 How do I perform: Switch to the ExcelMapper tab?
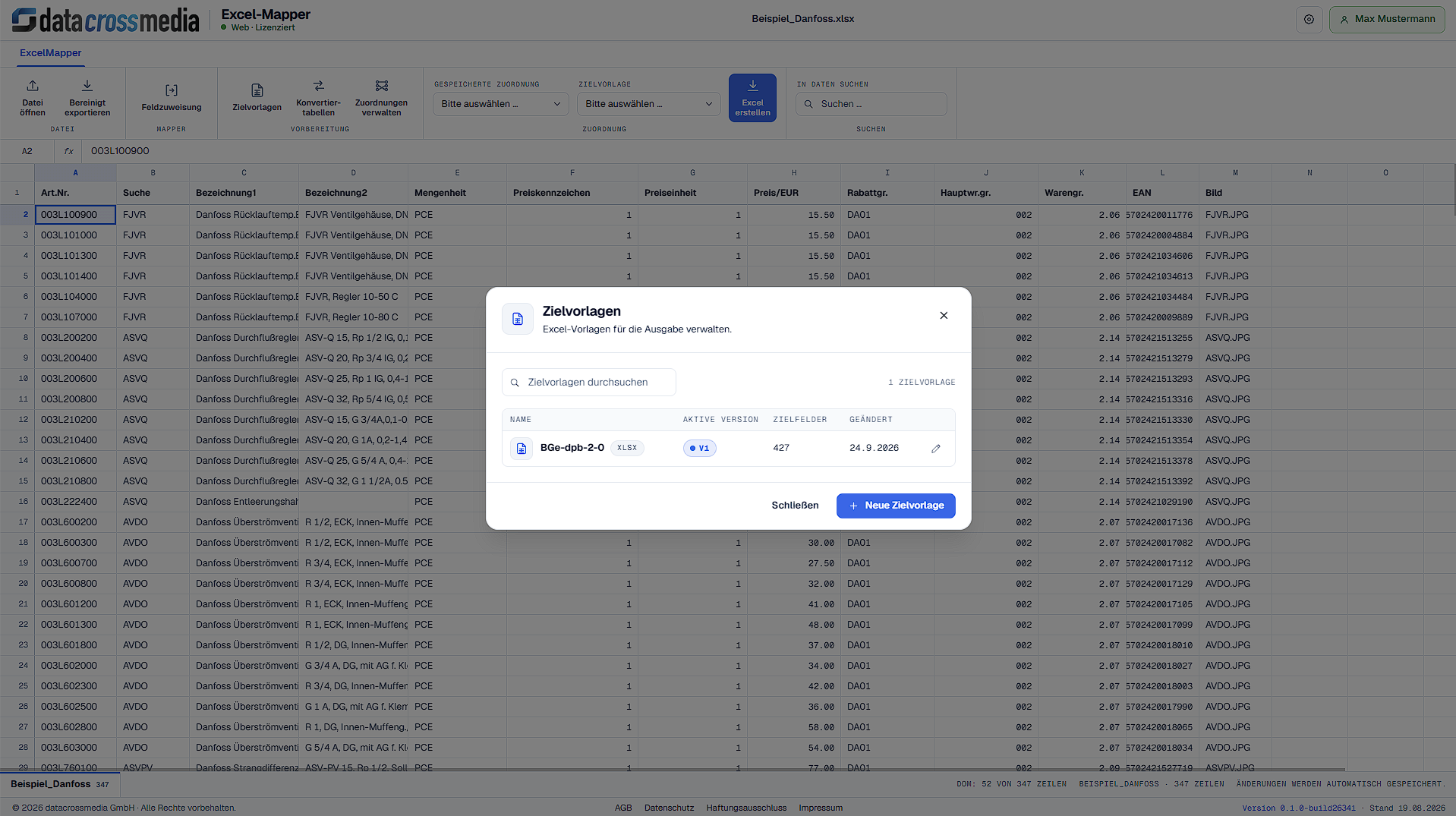point(50,53)
